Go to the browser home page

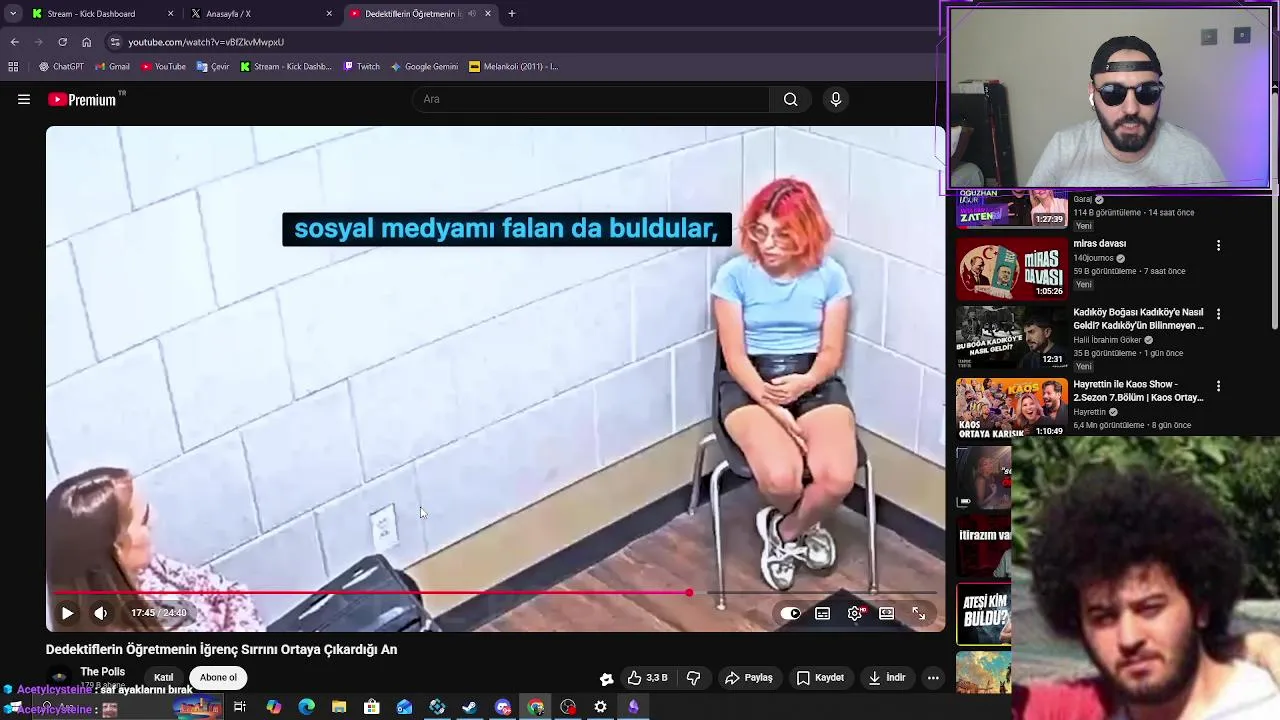[x=86, y=42]
